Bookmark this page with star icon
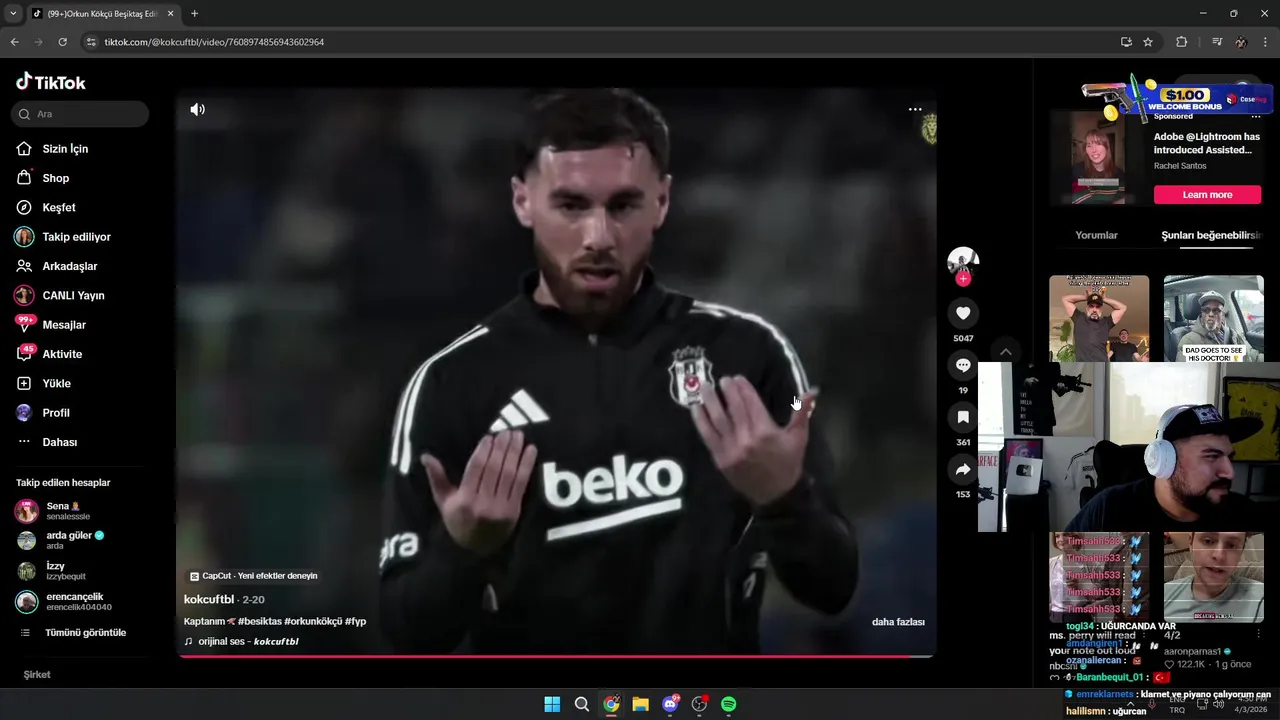 (1148, 42)
